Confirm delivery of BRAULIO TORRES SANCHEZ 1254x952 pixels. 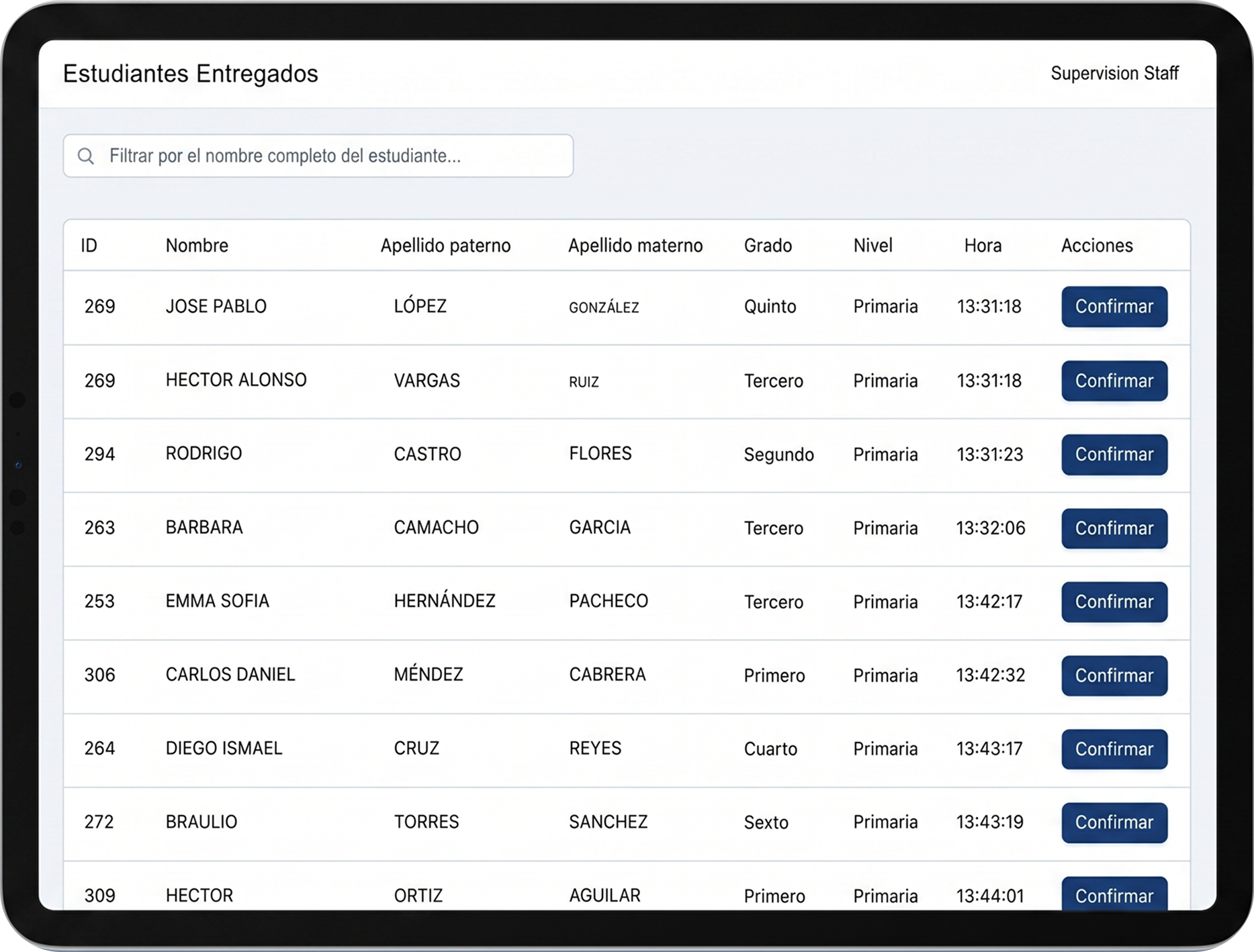(1114, 822)
